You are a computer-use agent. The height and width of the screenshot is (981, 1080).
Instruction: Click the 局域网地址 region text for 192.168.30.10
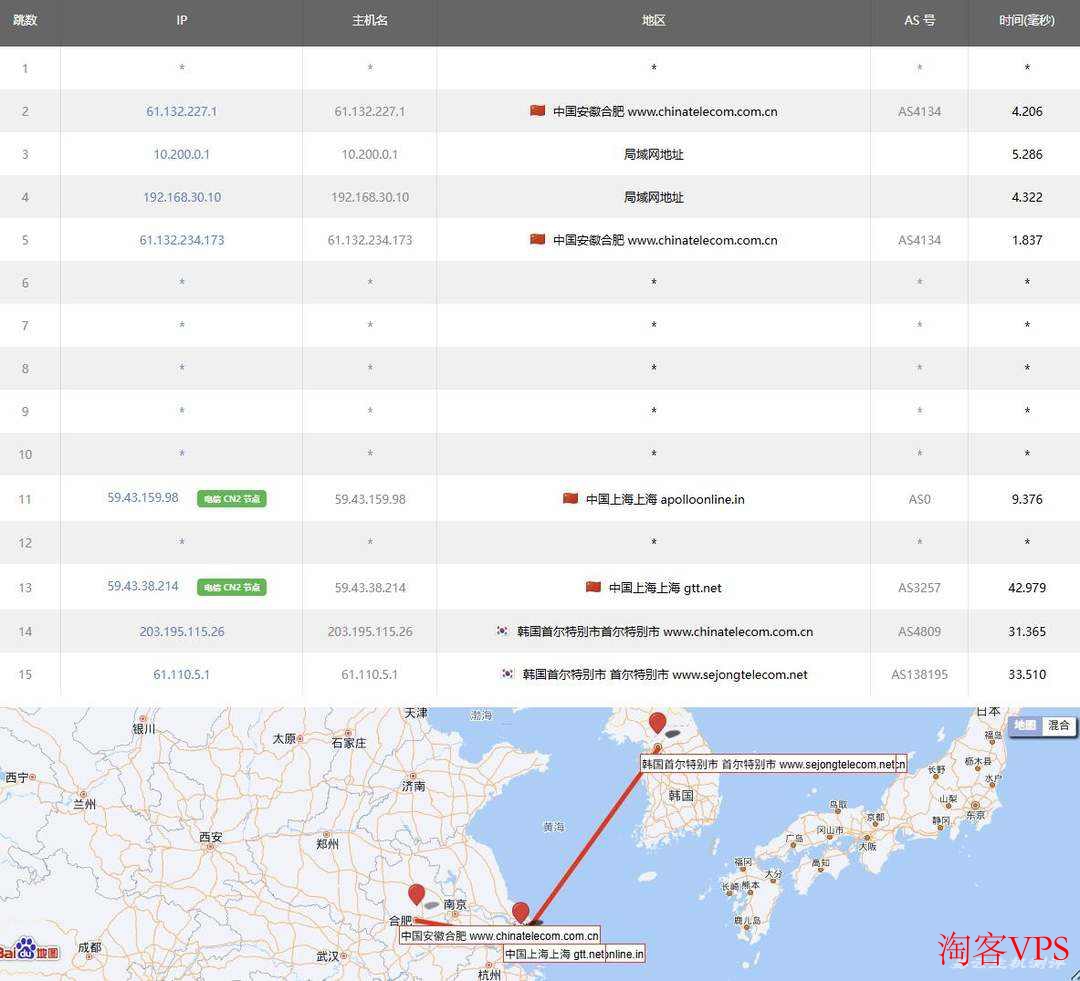pos(654,197)
